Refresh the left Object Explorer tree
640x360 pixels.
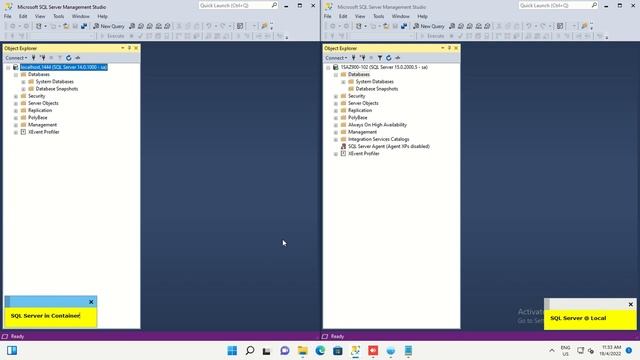pos(69,58)
